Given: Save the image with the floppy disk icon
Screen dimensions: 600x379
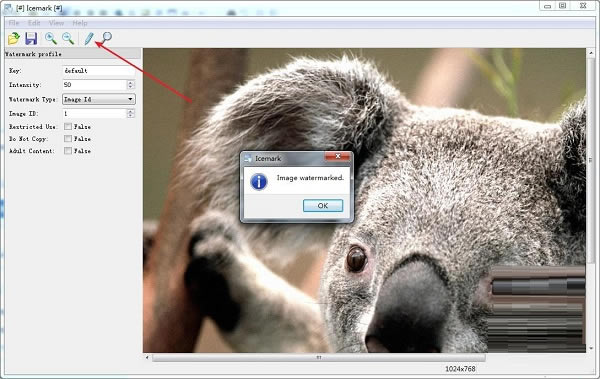Looking at the screenshot, I should click(x=31, y=38).
